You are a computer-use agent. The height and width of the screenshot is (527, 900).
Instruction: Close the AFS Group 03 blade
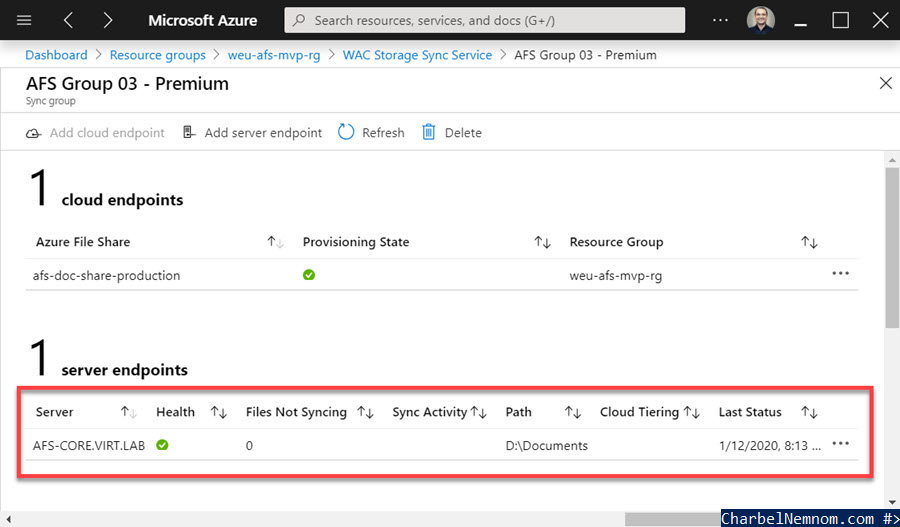pyautogui.click(x=886, y=83)
